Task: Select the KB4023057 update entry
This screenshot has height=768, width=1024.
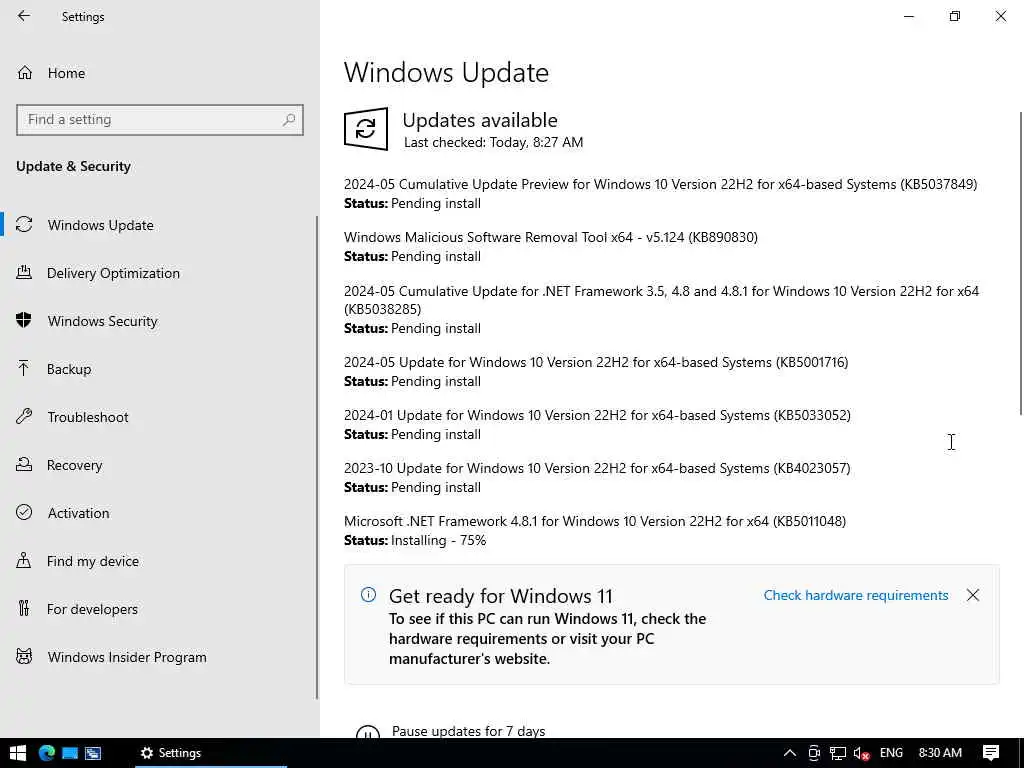Action: [x=597, y=468]
